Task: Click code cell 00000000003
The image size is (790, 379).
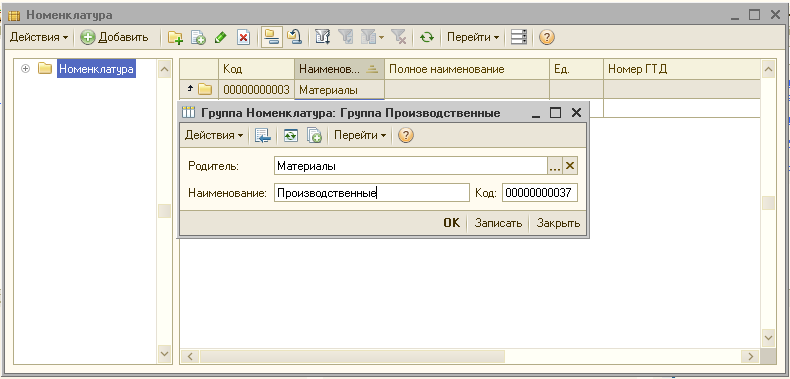Action: coord(256,90)
